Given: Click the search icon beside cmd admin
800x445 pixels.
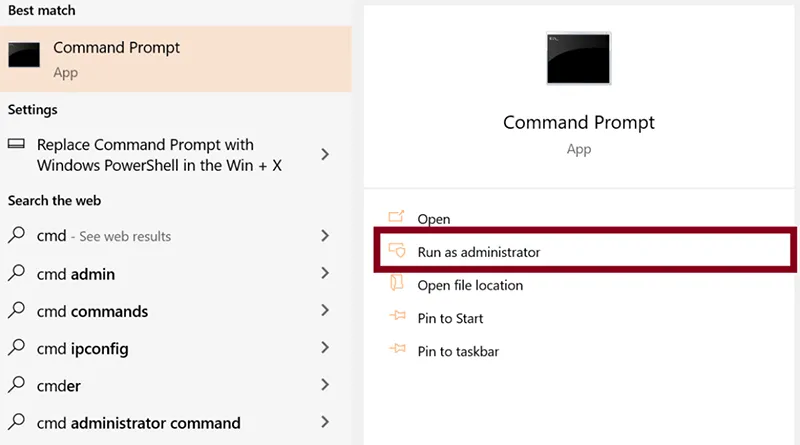Looking at the screenshot, I should coord(17,274).
